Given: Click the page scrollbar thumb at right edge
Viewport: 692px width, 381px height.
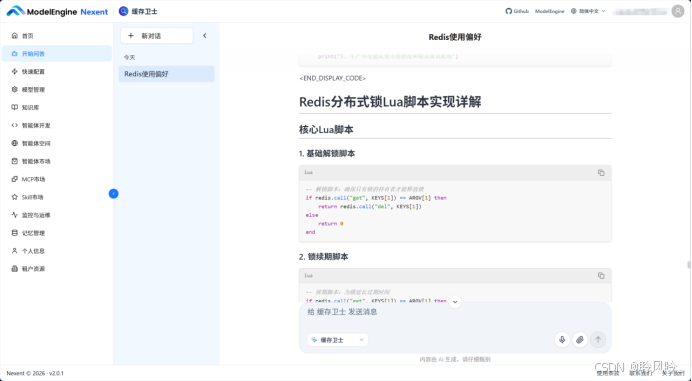Looking at the screenshot, I should (688, 265).
